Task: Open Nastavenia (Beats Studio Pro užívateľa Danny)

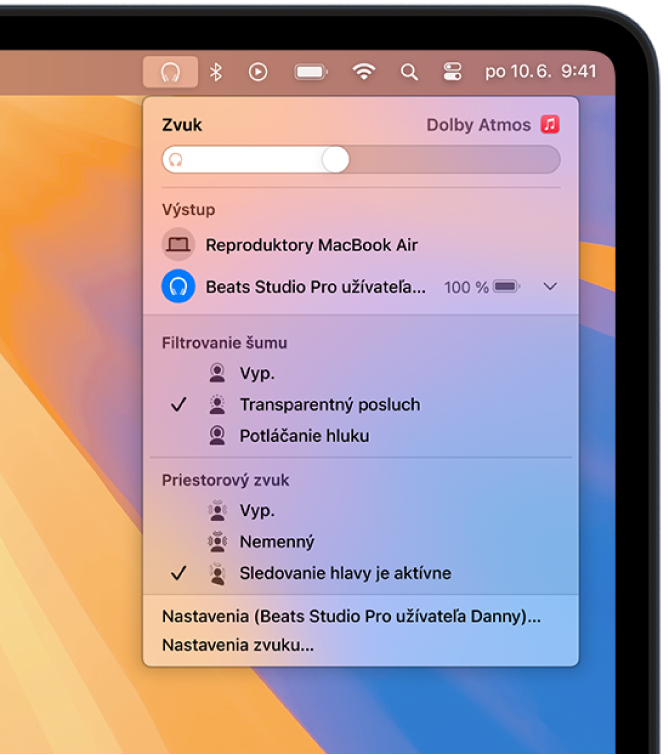Action: click(352, 616)
